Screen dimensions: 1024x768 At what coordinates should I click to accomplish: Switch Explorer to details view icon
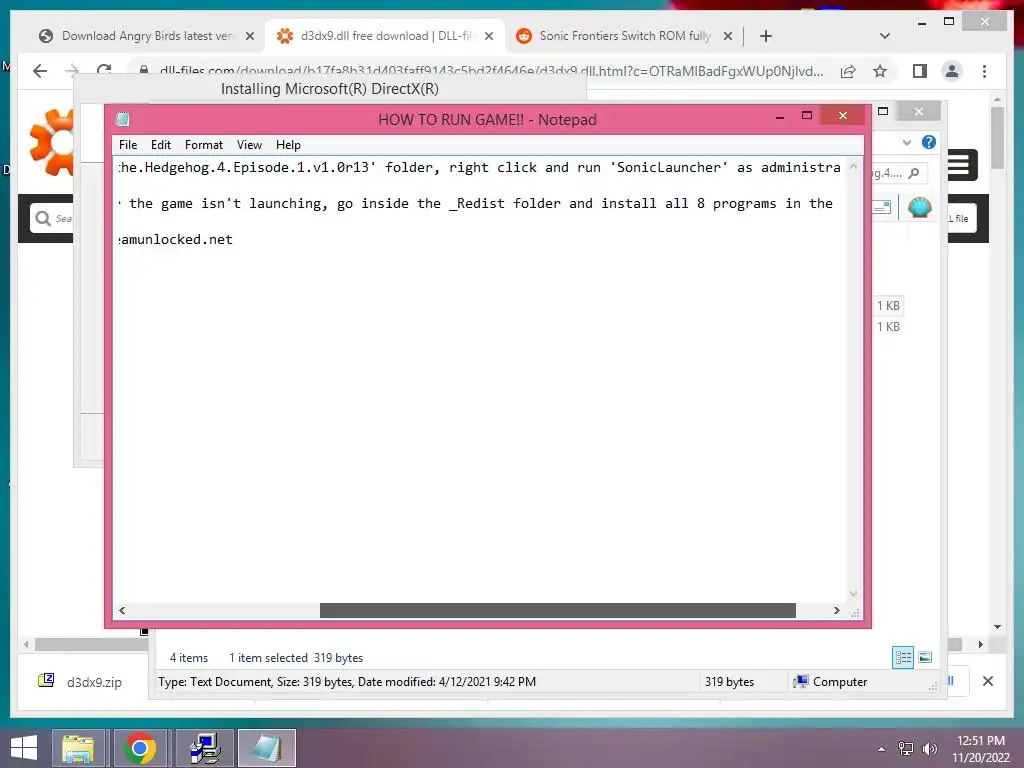tap(903, 657)
